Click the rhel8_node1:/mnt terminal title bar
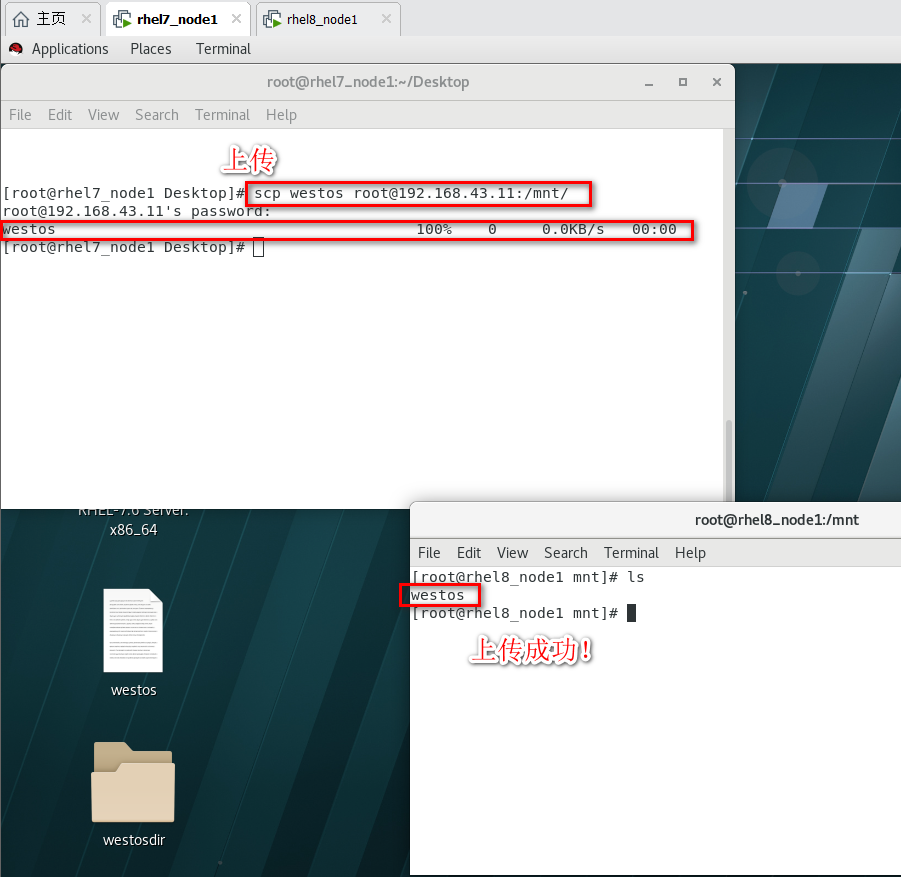901x877 pixels. [655, 520]
